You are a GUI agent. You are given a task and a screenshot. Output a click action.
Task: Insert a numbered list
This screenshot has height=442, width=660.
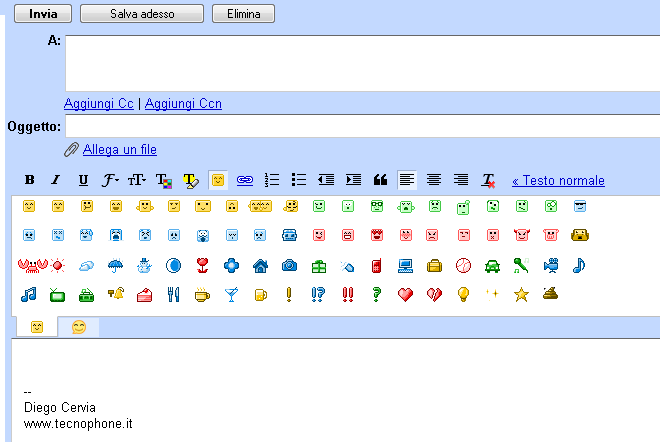271,180
